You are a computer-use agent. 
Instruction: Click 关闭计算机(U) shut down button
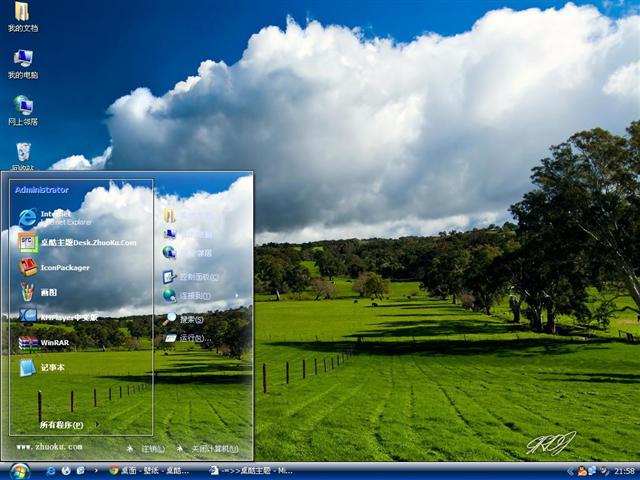(208, 449)
